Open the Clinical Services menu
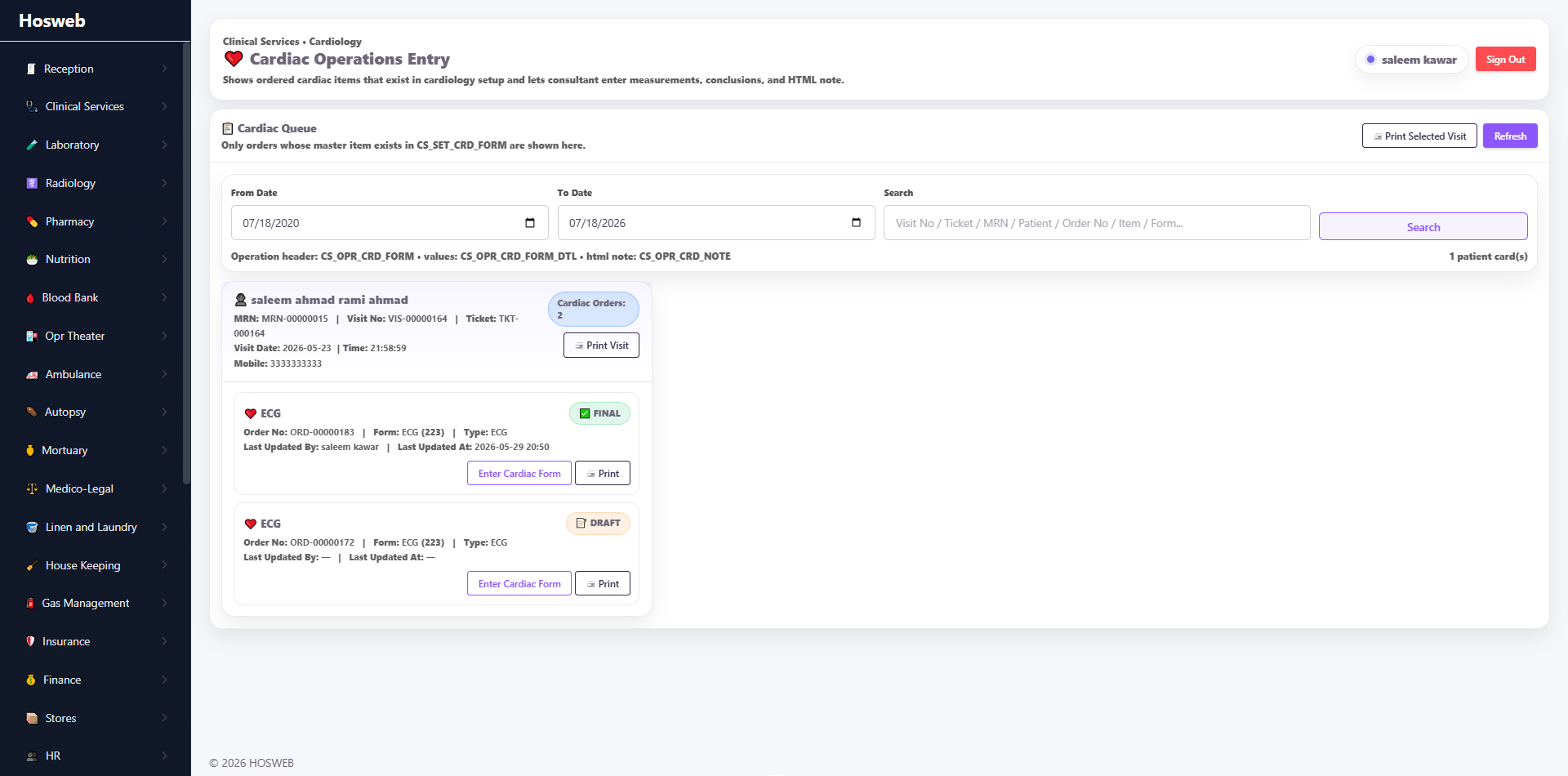This screenshot has height=776, width=1568. (x=96, y=106)
